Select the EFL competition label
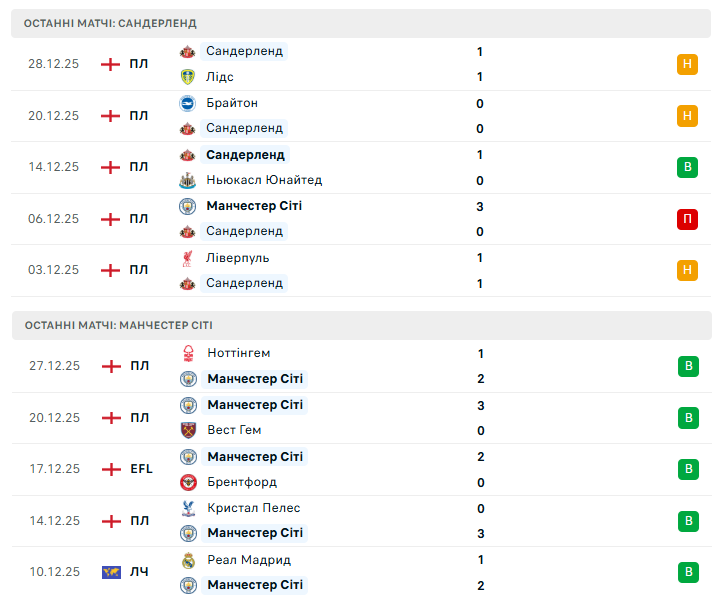 click(141, 469)
